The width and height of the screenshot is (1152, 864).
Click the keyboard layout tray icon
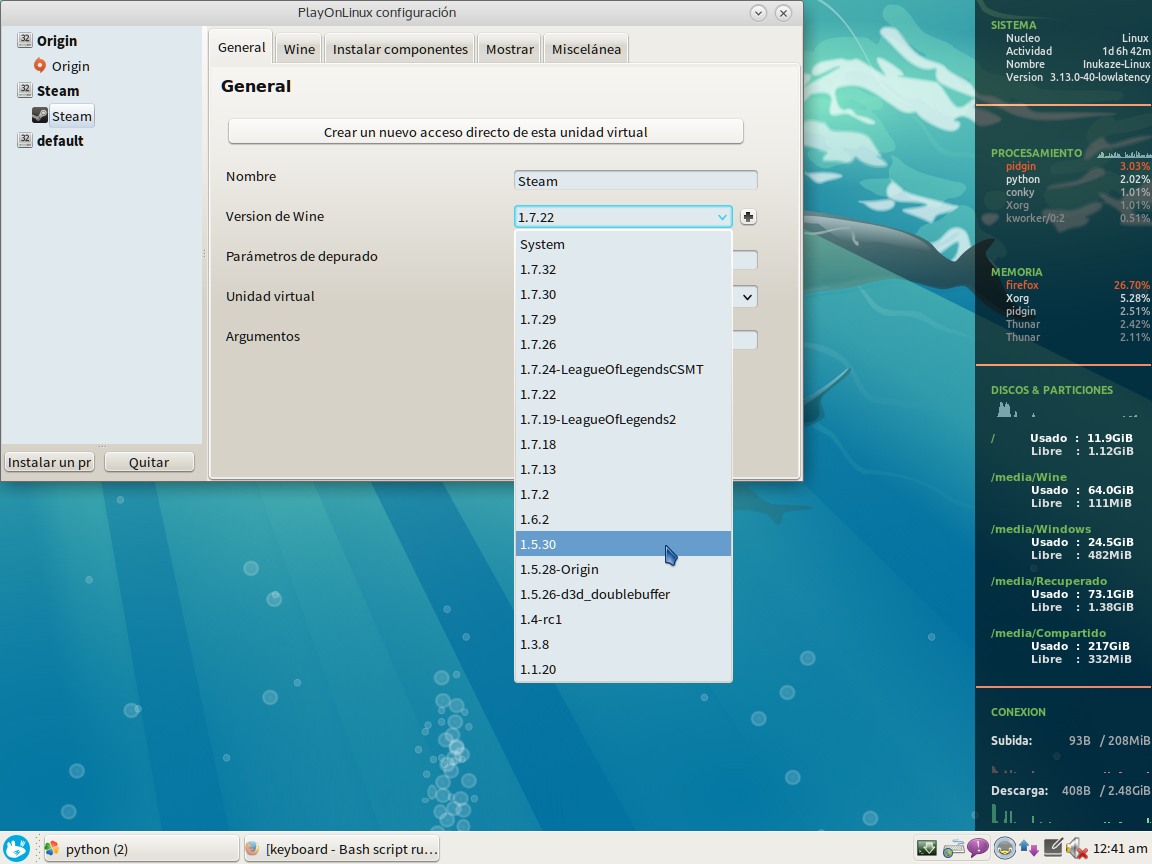[x=954, y=849]
